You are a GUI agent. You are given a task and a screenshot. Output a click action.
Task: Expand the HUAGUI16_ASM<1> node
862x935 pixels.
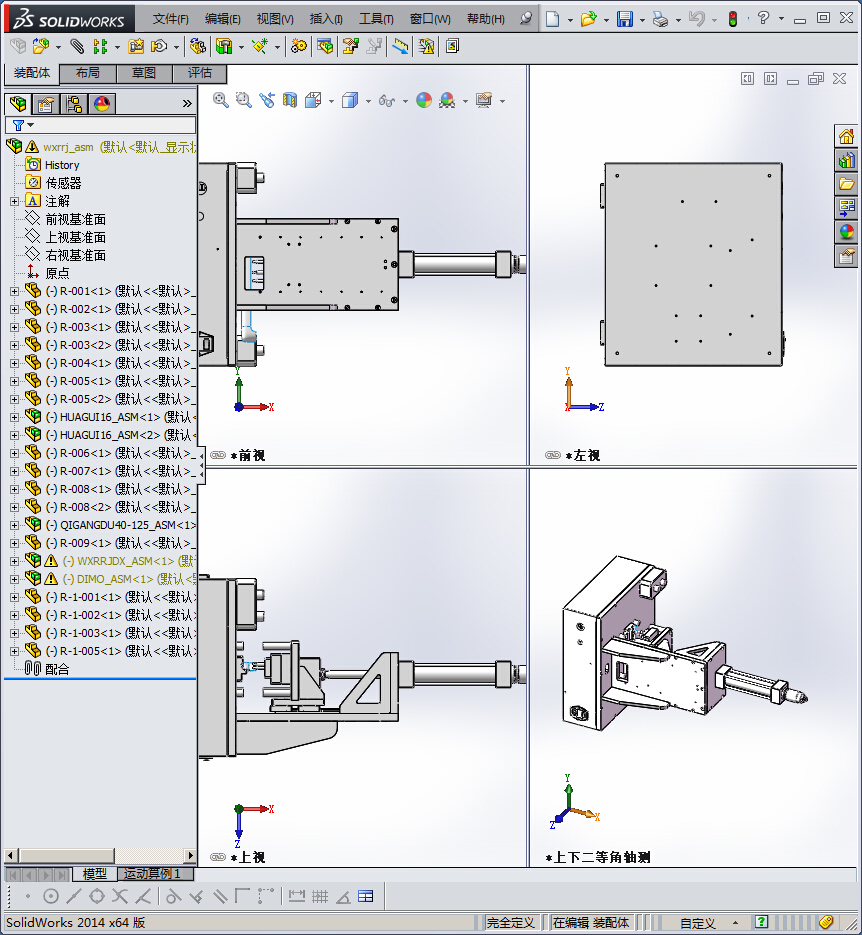pyautogui.click(x=14, y=417)
